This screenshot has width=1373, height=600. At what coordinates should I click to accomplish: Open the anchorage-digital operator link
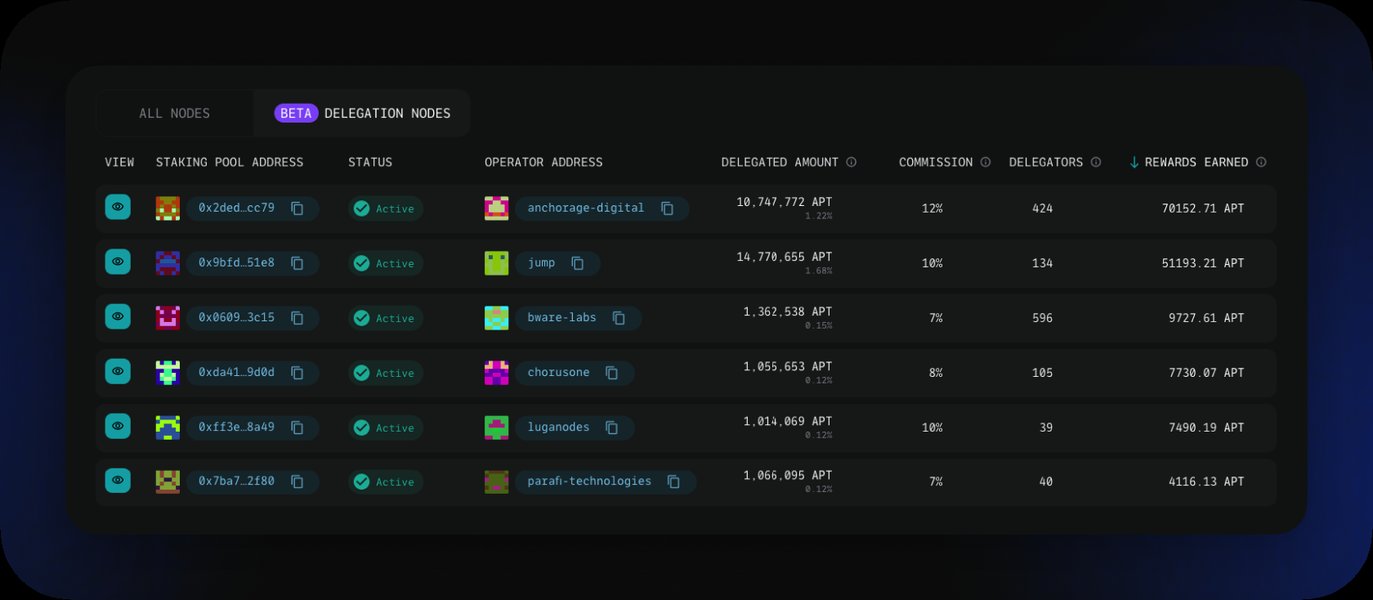(x=586, y=208)
